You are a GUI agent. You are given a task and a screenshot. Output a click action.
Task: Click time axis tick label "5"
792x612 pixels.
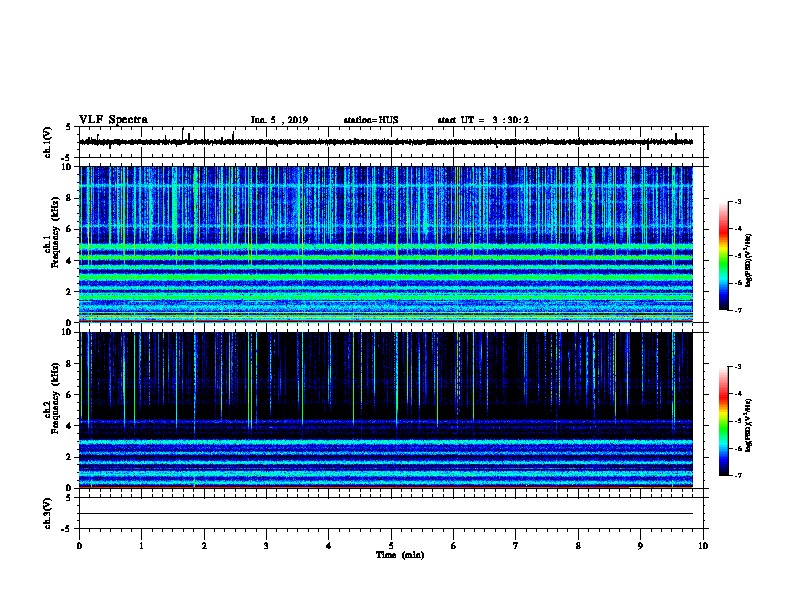coord(391,546)
